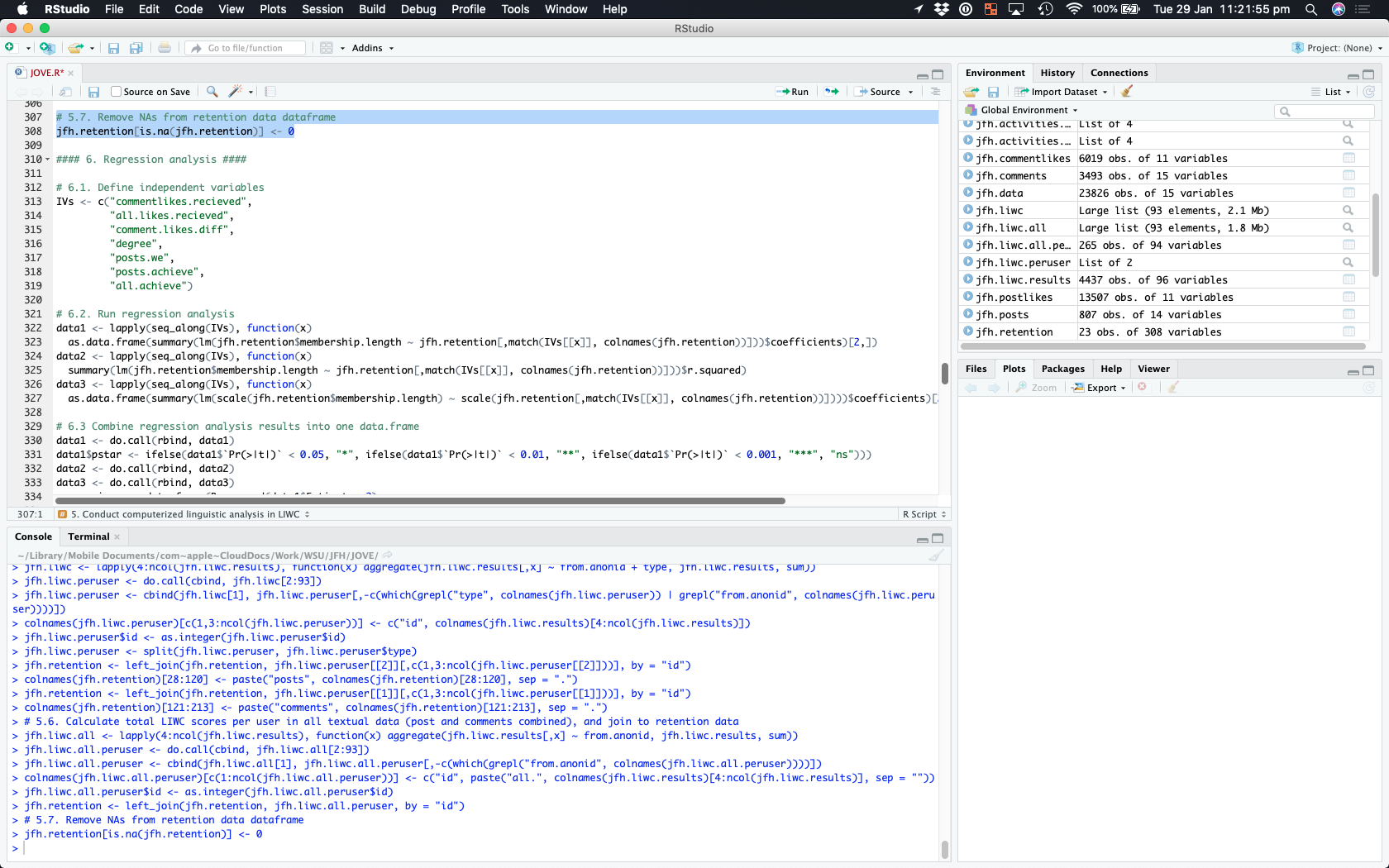View the jfh.data table via grid icon
The height and width of the screenshot is (868, 1389).
1348,193
